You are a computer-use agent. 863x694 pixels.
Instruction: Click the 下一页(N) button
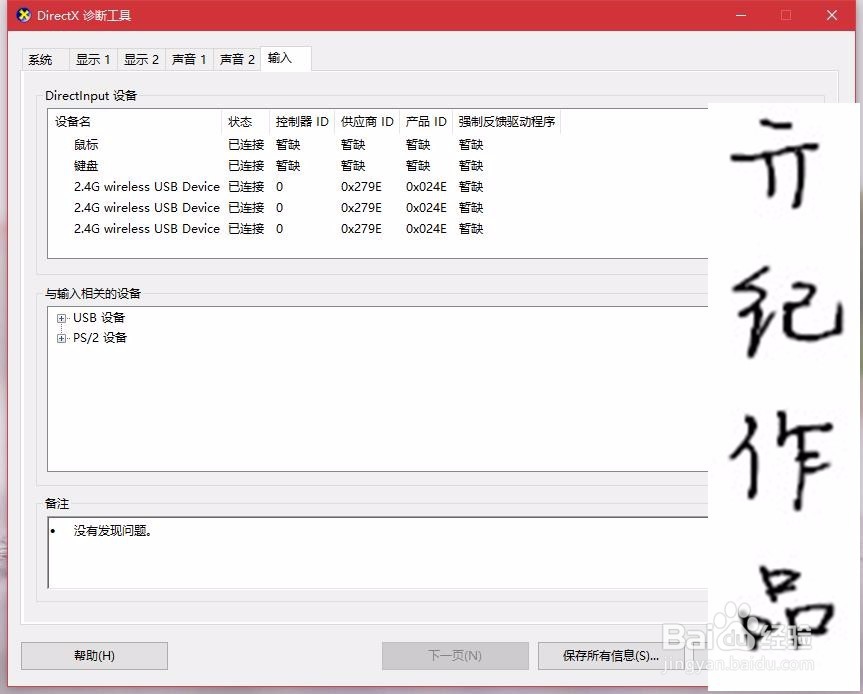click(x=455, y=655)
